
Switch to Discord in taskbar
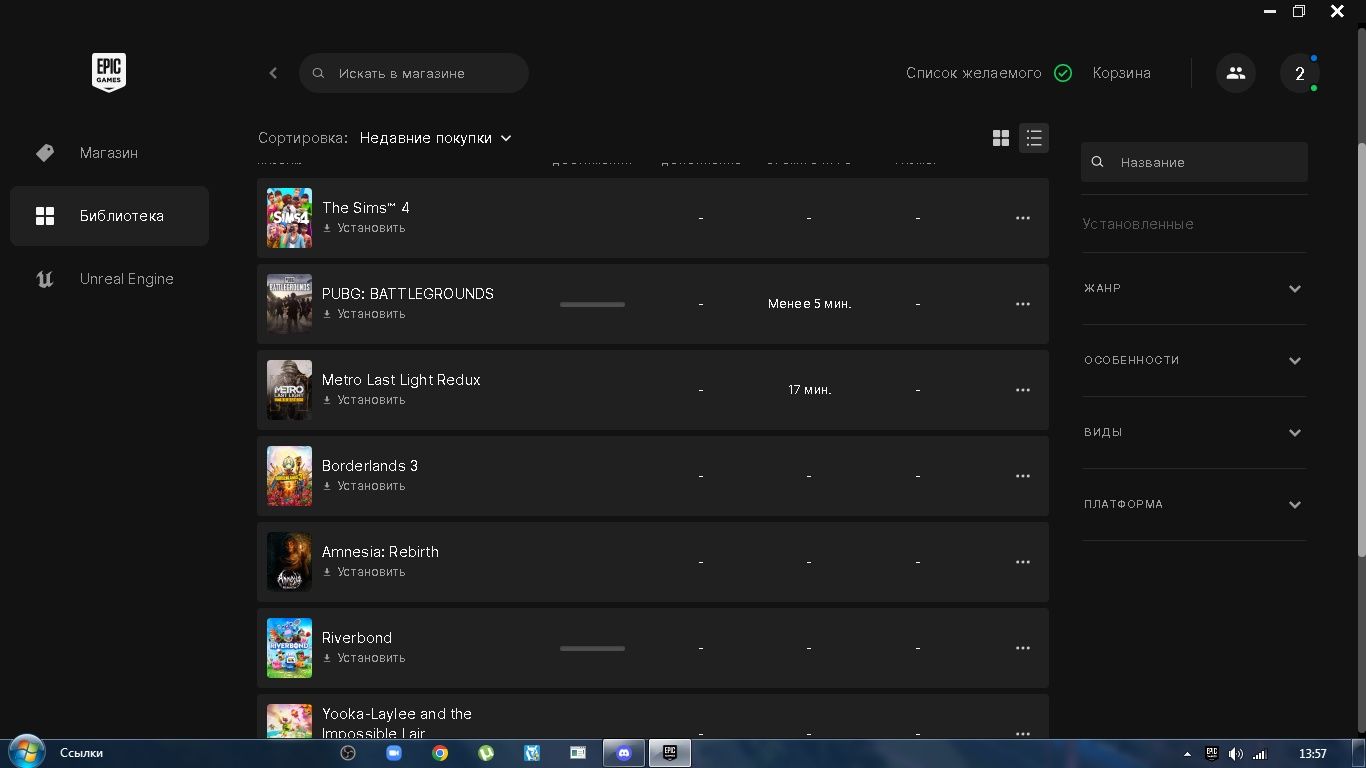pos(624,753)
